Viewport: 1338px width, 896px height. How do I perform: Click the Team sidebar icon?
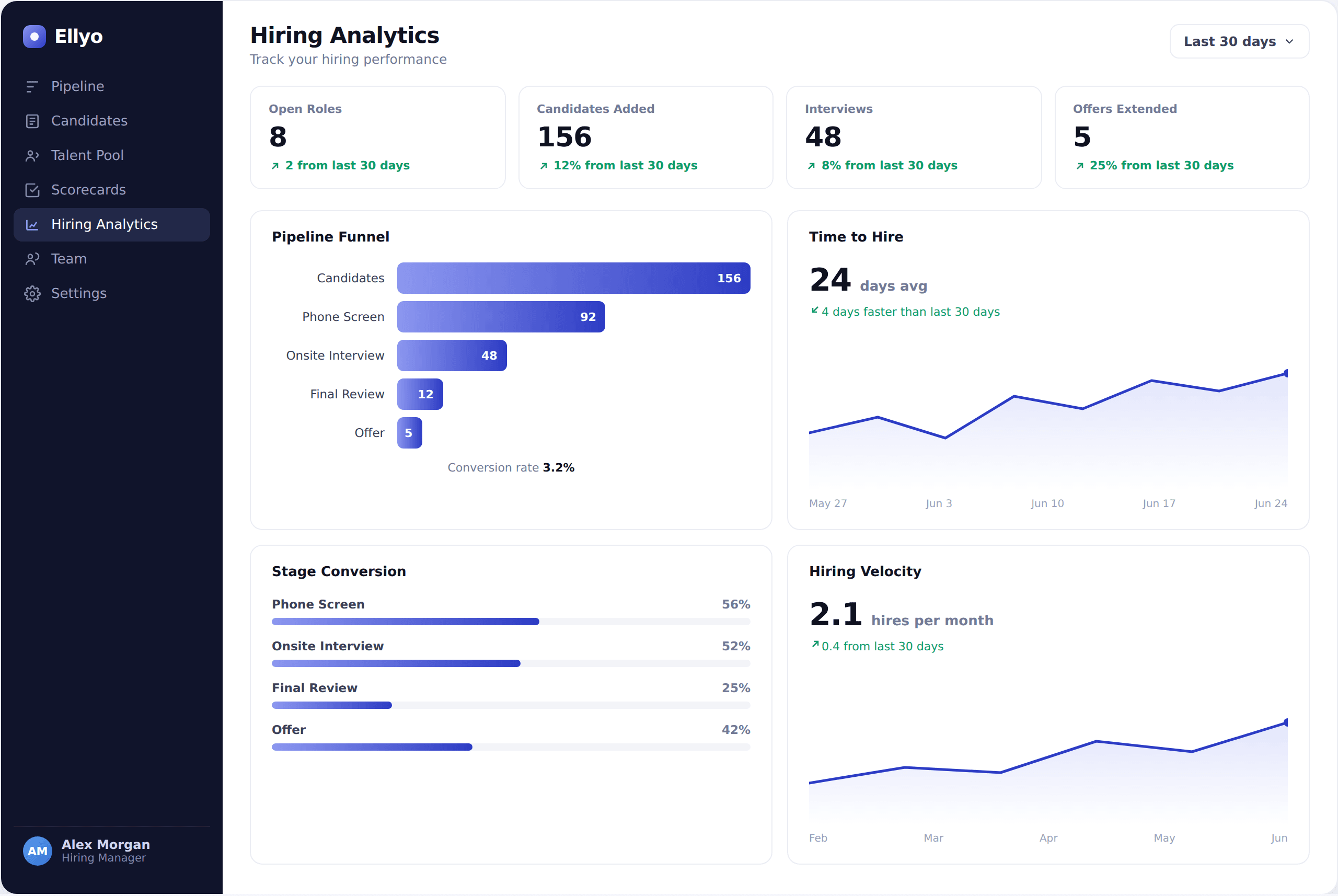[32, 259]
